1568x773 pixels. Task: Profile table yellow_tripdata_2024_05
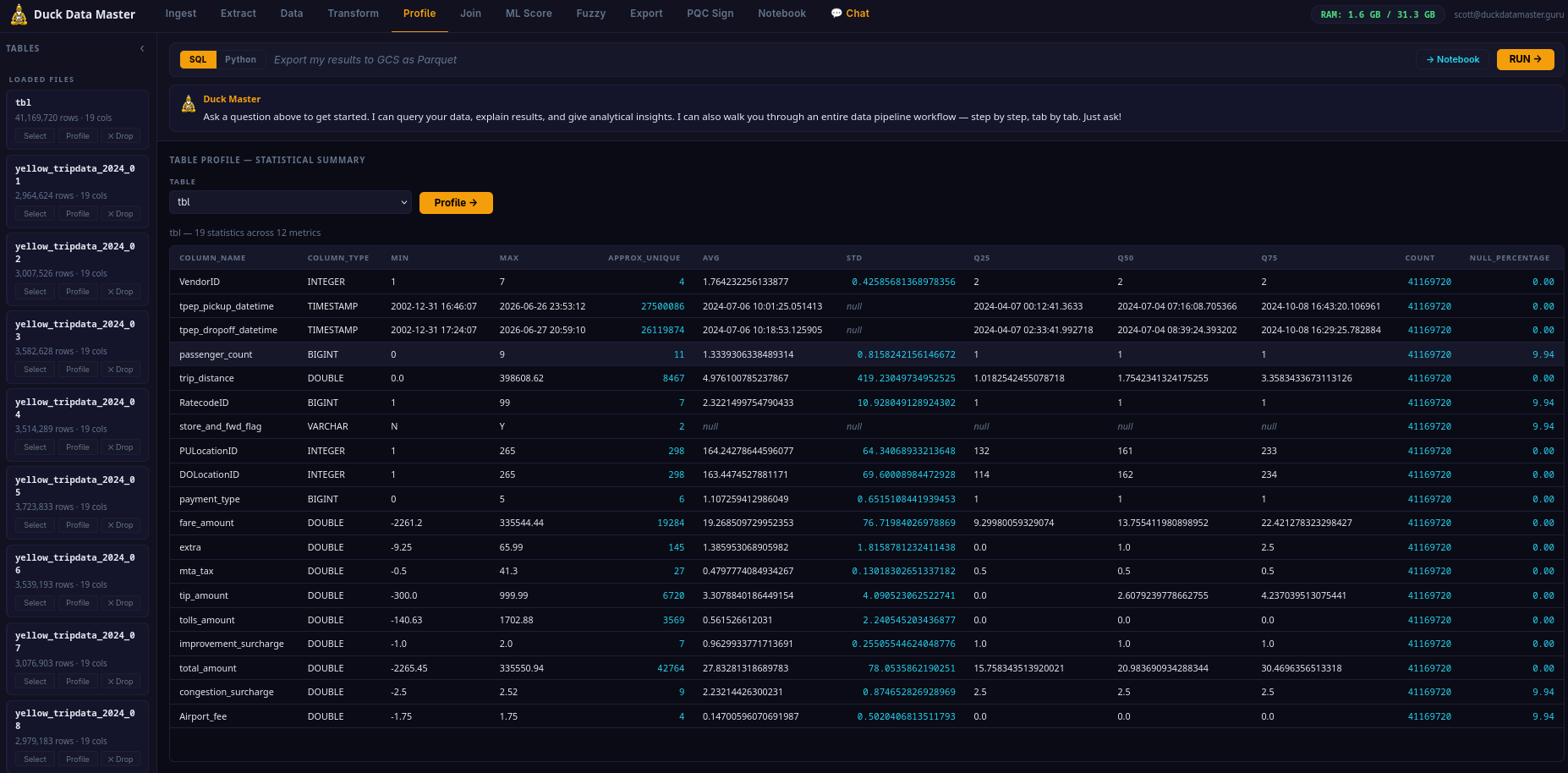(x=78, y=525)
